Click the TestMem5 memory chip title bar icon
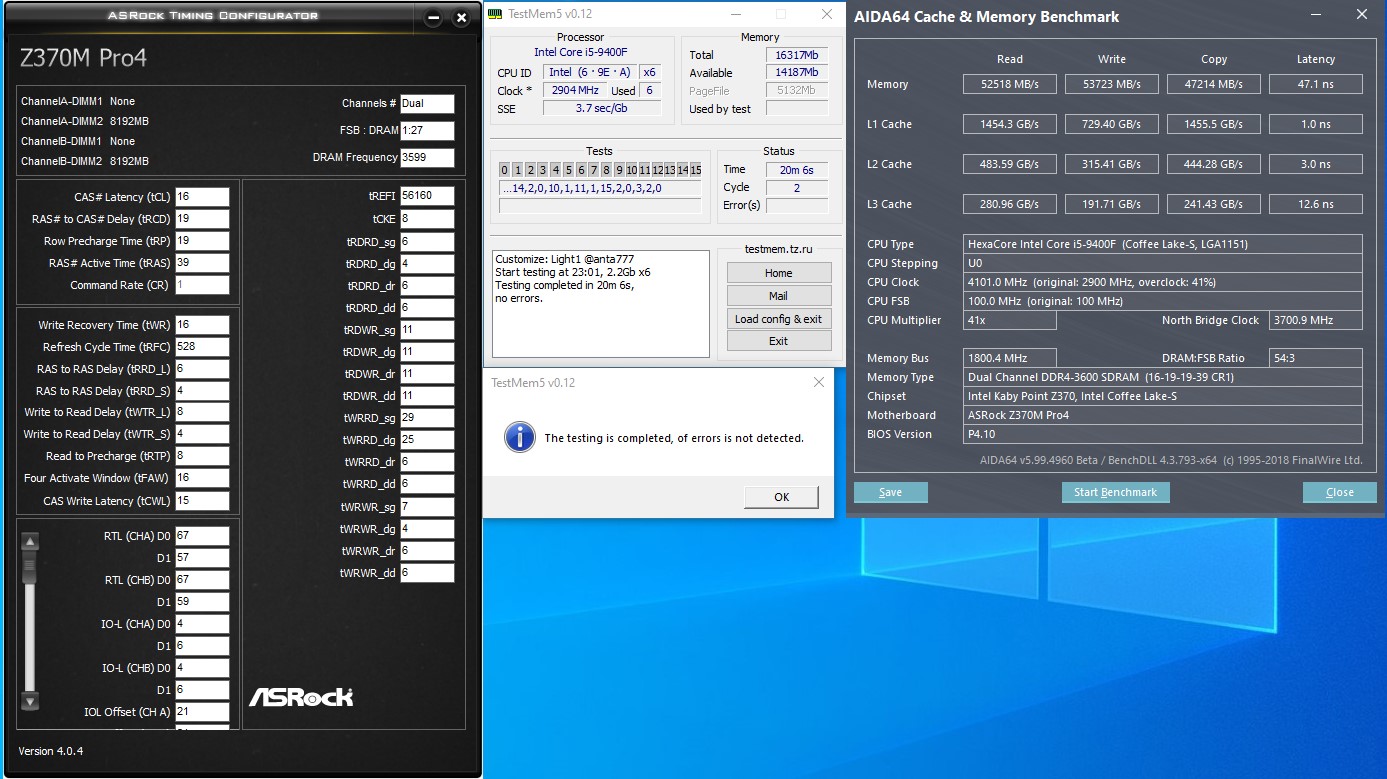 [x=494, y=14]
